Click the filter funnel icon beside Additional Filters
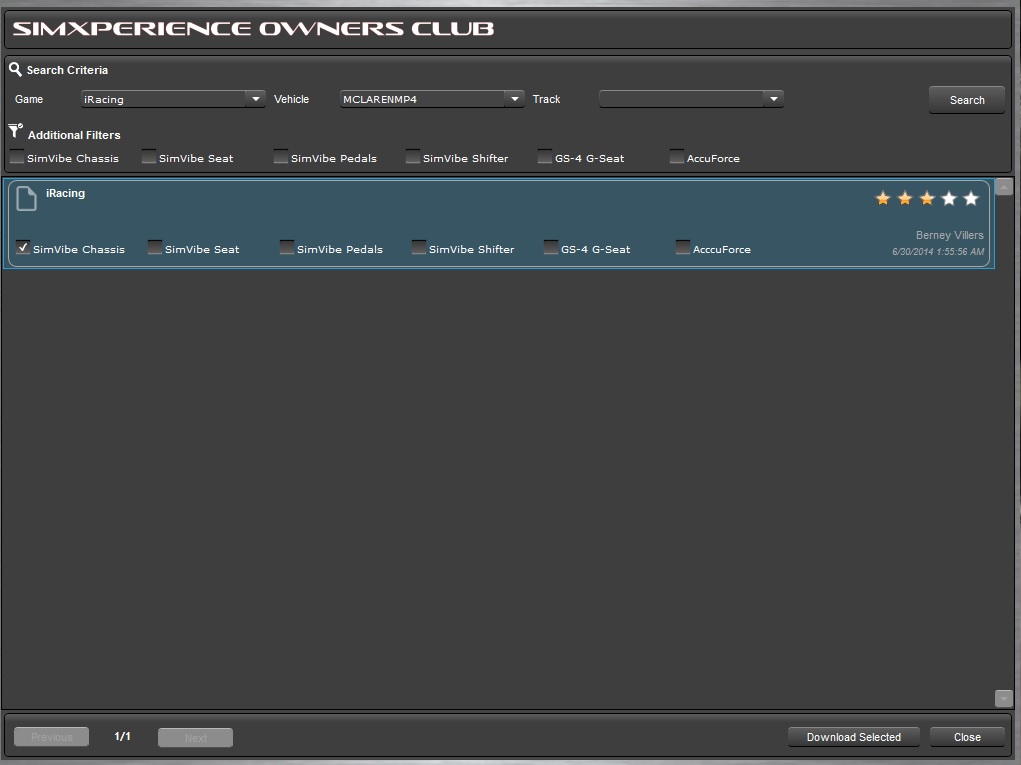This screenshot has height=765, width=1021. pos(16,131)
